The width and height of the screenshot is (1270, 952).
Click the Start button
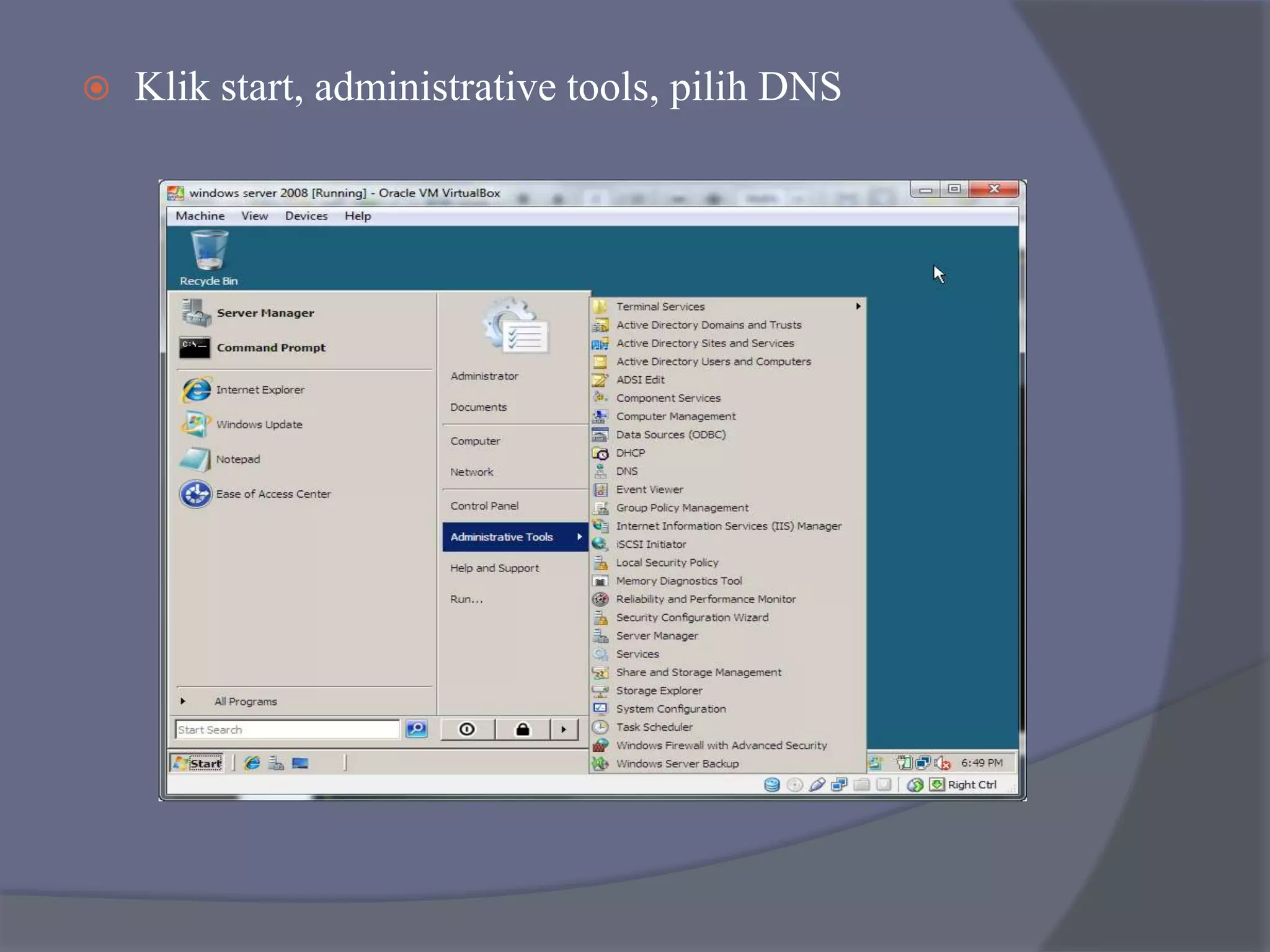[x=197, y=763]
